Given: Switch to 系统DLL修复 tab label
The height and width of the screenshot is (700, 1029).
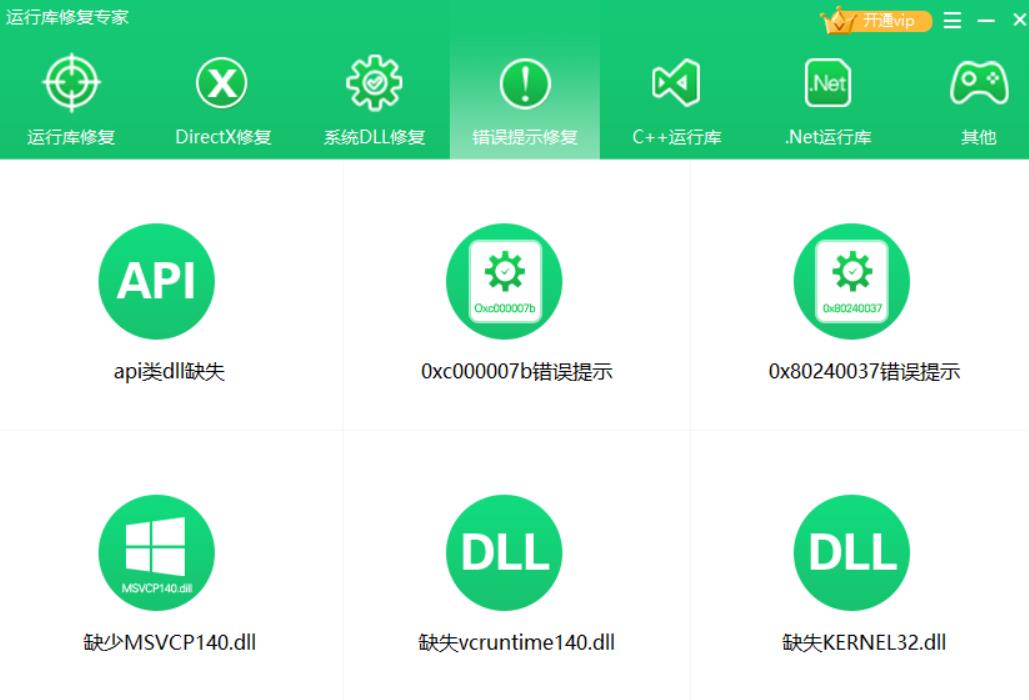Looking at the screenshot, I should coord(374,137).
